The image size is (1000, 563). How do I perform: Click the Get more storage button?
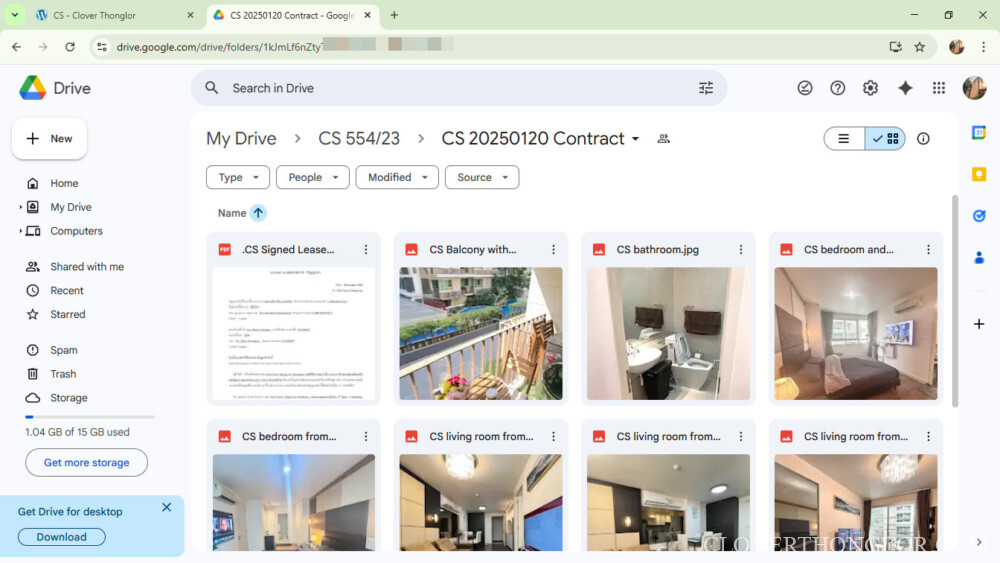[87, 462]
